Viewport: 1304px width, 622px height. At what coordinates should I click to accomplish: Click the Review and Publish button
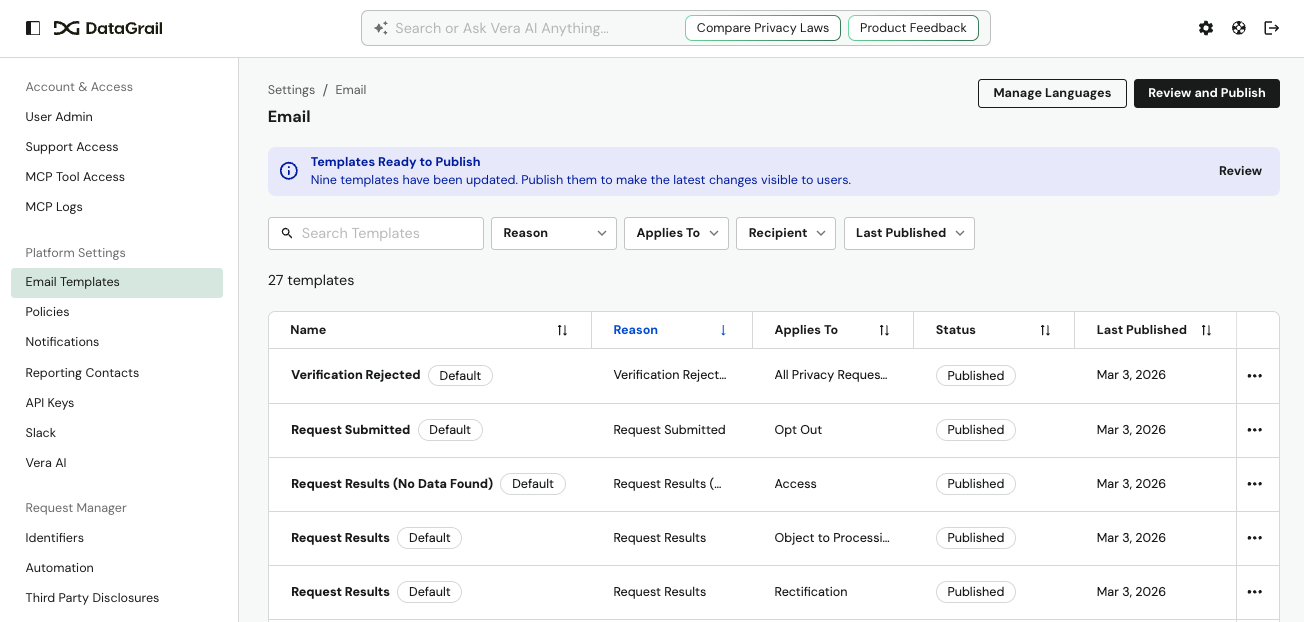1206,93
